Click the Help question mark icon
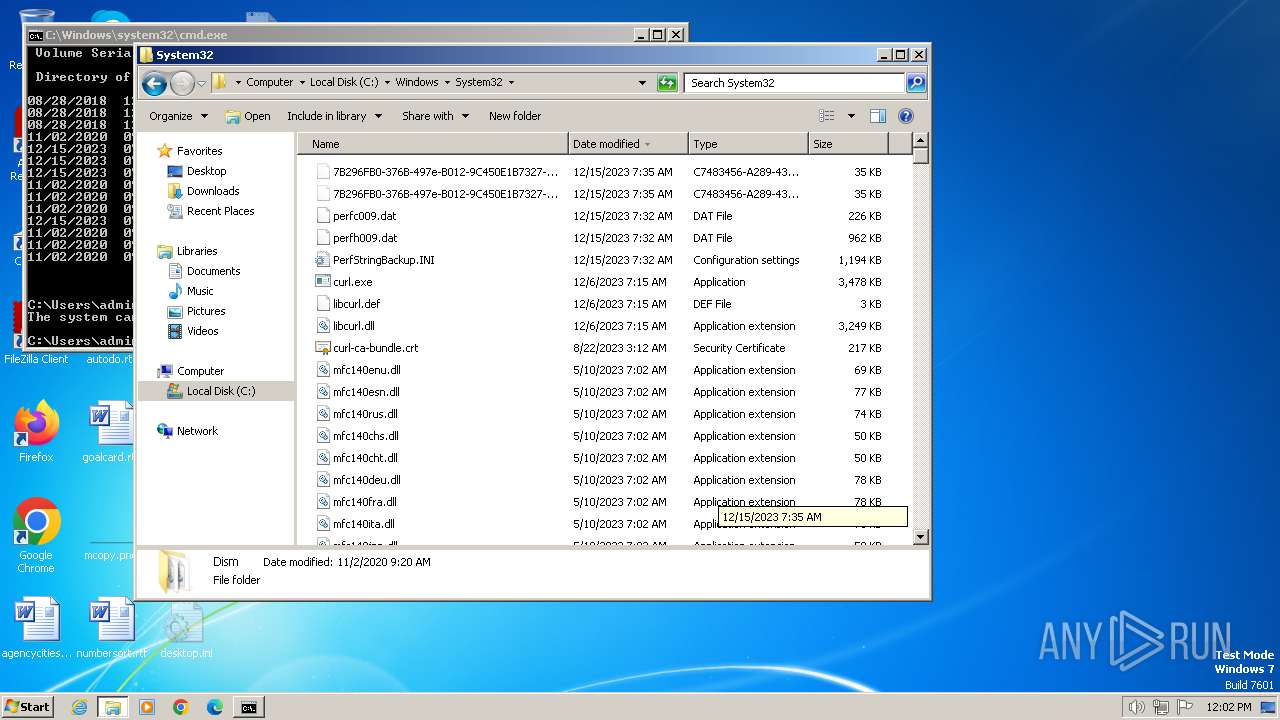This screenshot has width=1280, height=720. (906, 116)
